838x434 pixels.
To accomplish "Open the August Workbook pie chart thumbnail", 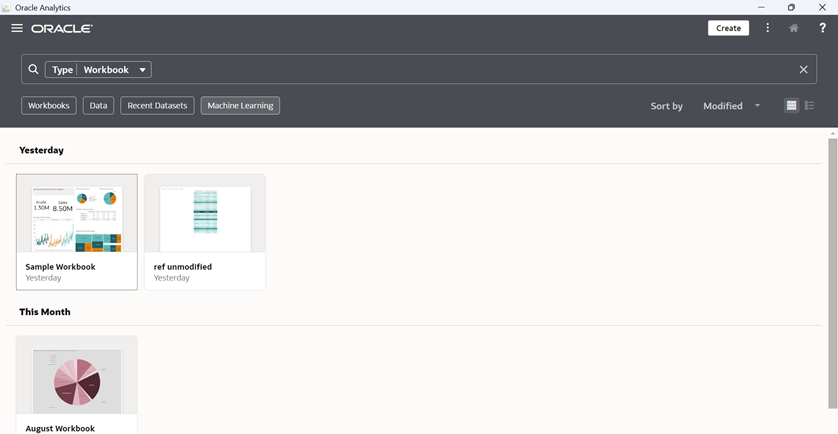I will pyautogui.click(x=77, y=375).
